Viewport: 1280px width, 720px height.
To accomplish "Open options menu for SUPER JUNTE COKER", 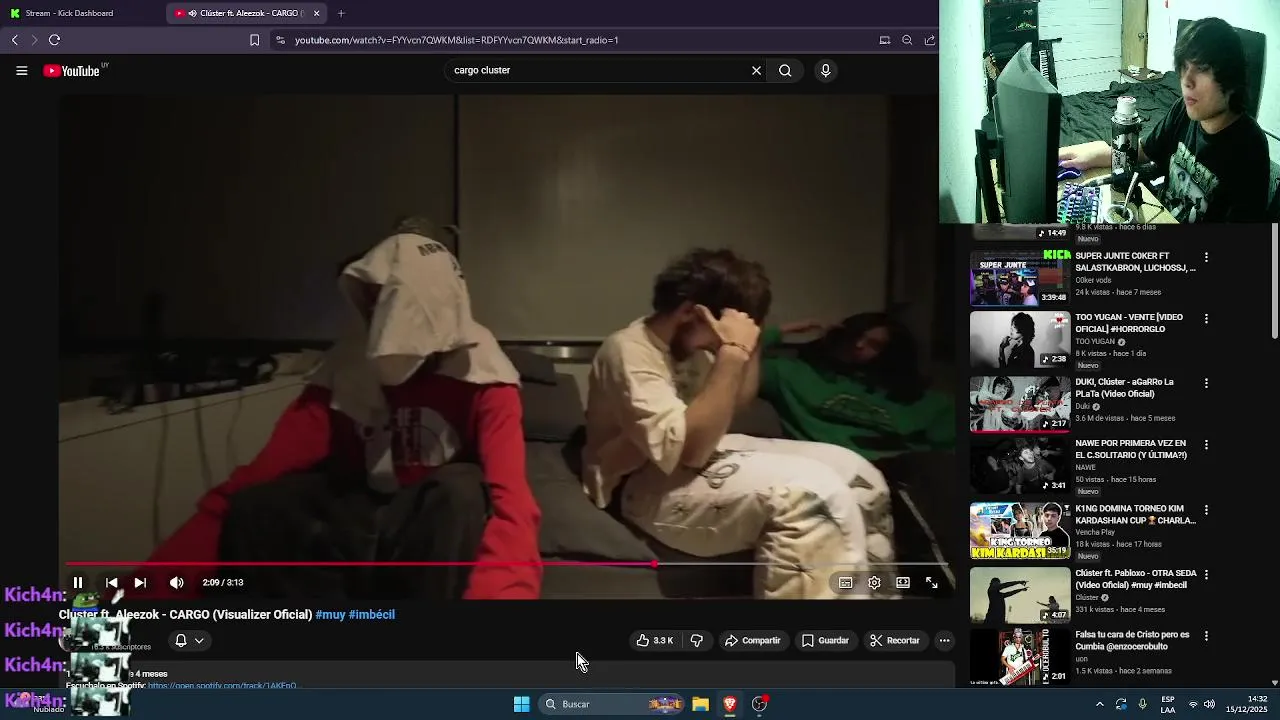I will (1206, 257).
